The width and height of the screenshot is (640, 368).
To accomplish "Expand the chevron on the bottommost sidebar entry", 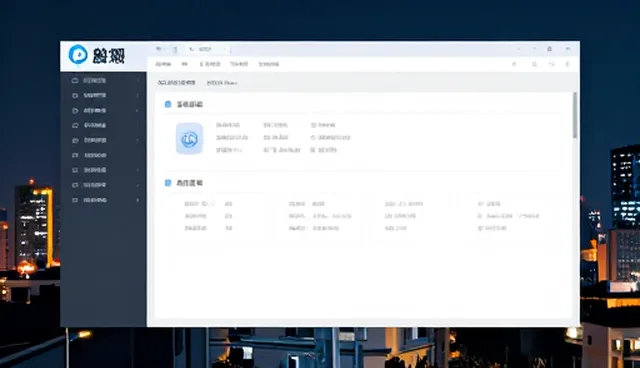I will (x=138, y=200).
